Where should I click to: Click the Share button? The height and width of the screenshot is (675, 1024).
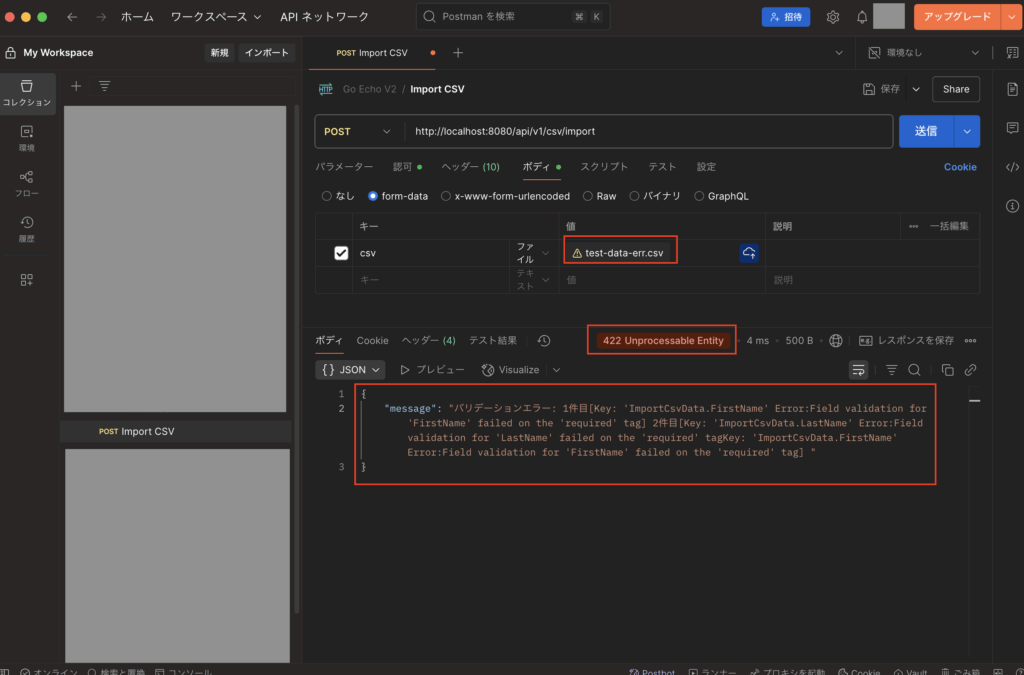pos(955,89)
